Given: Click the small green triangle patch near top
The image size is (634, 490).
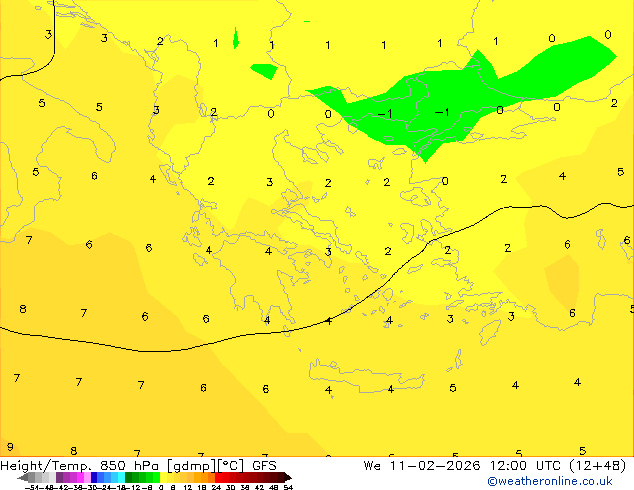Looking at the screenshot, I should pyautogui.click(x=236, y=38).
